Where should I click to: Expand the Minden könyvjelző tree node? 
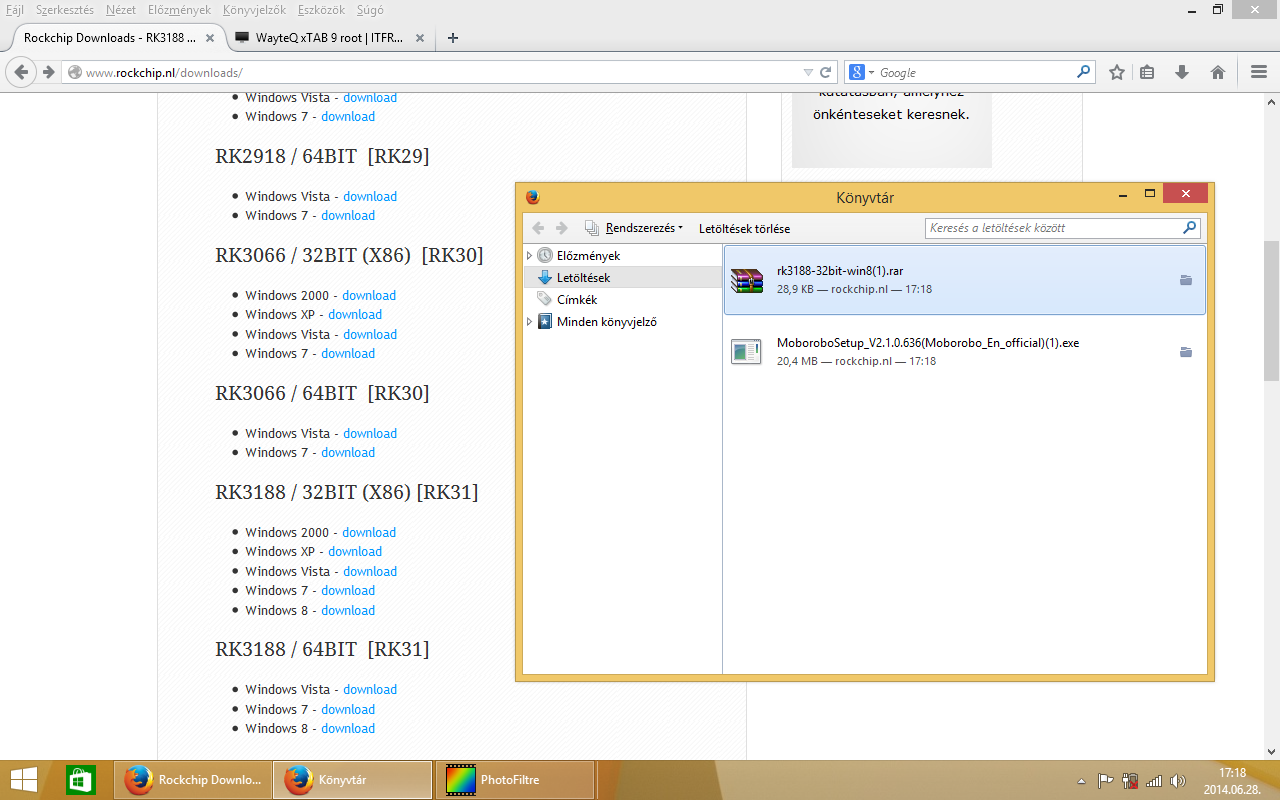coord(529,322)
